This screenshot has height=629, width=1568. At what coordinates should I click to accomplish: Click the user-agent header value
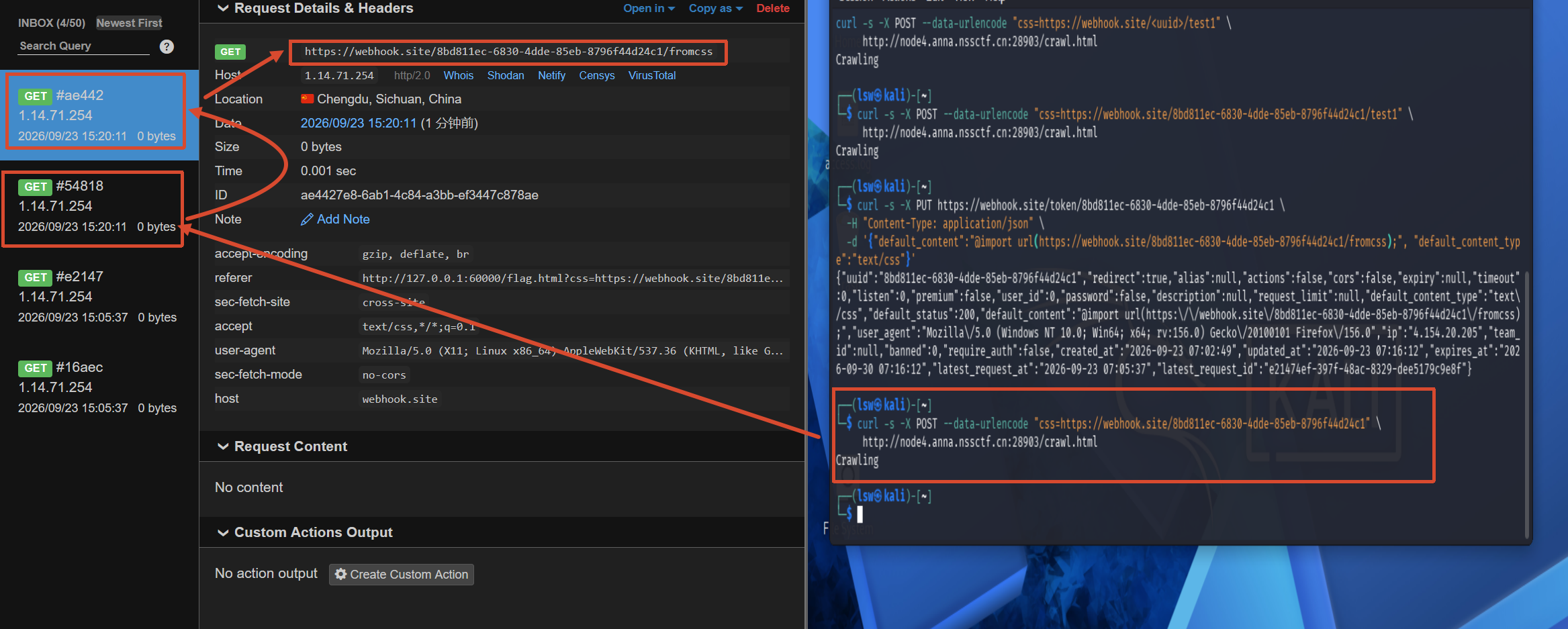tap(573, 350)
